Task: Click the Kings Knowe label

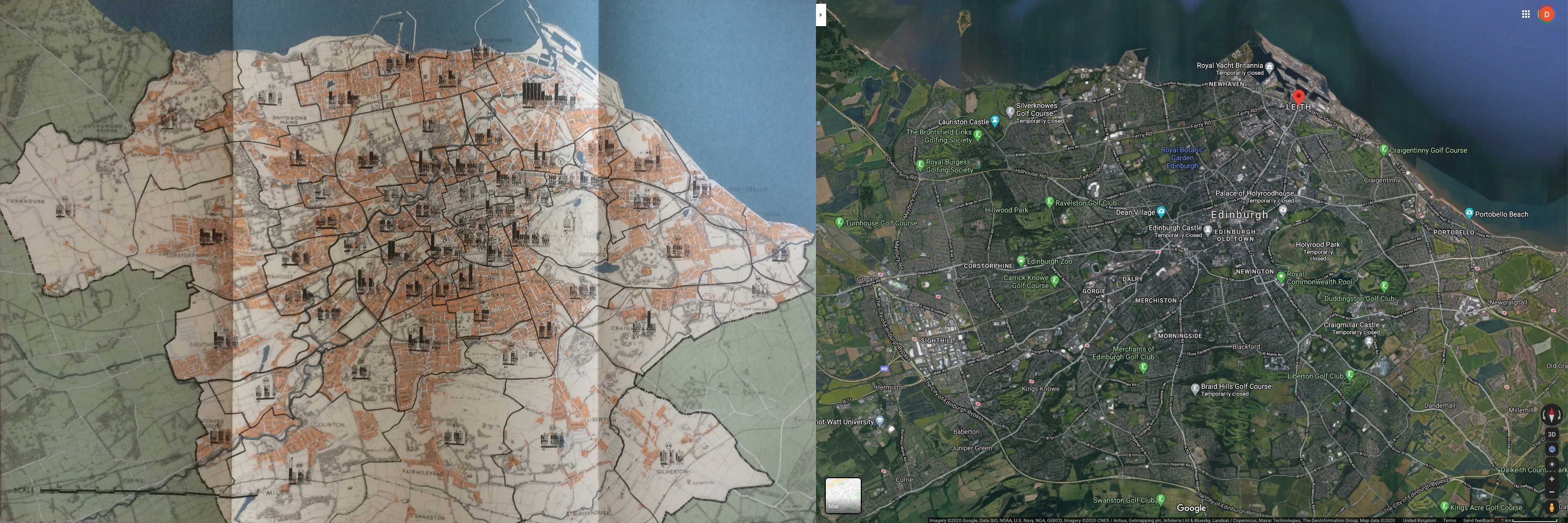Action: 1040,389
